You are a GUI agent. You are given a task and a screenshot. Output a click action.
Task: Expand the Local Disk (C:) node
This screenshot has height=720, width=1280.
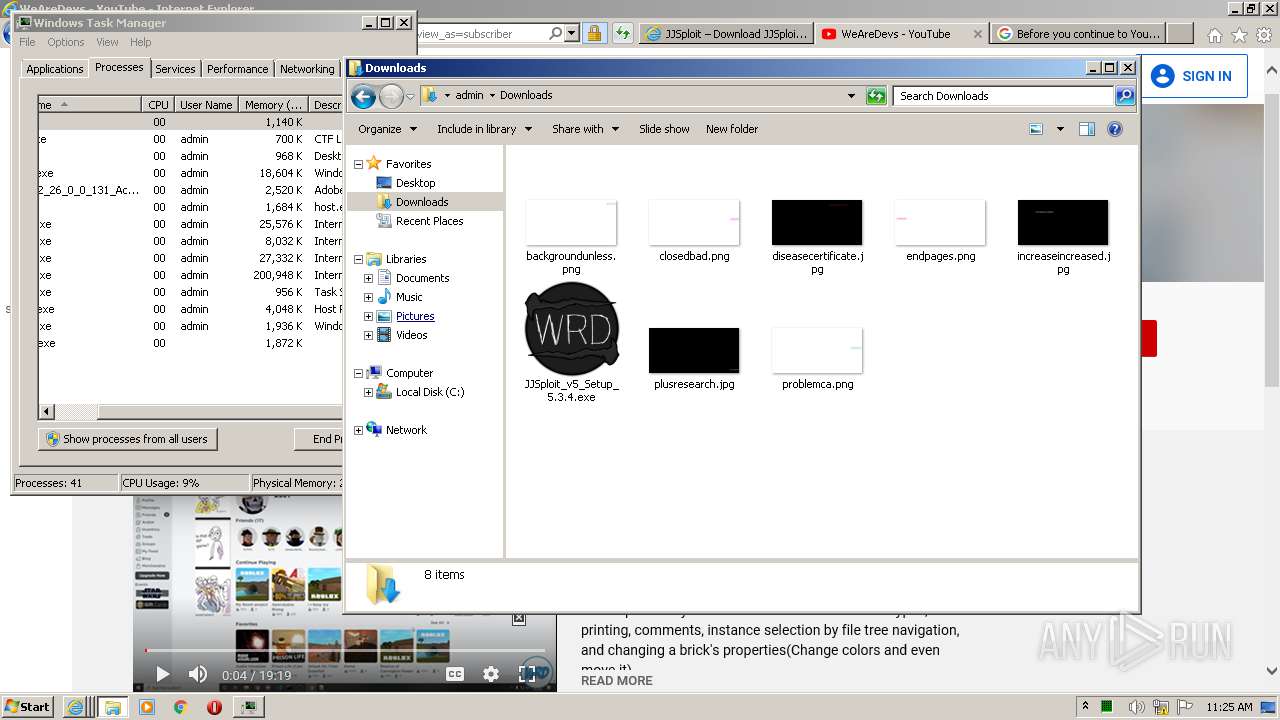[x=368, y=392]
